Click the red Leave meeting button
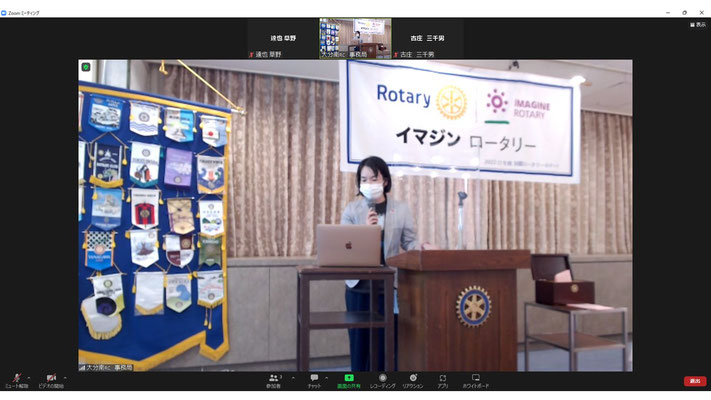 [695, 381]
